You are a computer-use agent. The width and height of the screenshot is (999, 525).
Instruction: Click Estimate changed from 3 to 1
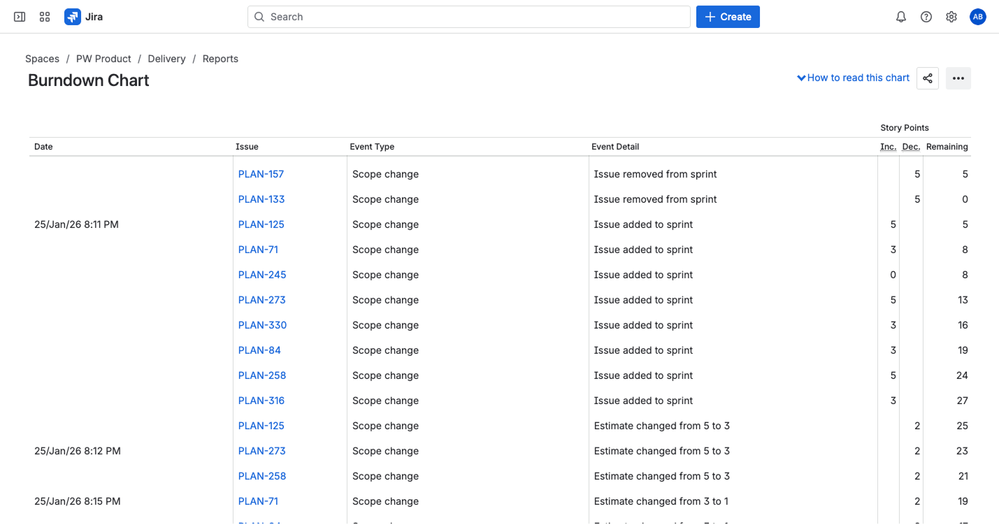pyautogui.click(x=661, y=501)
